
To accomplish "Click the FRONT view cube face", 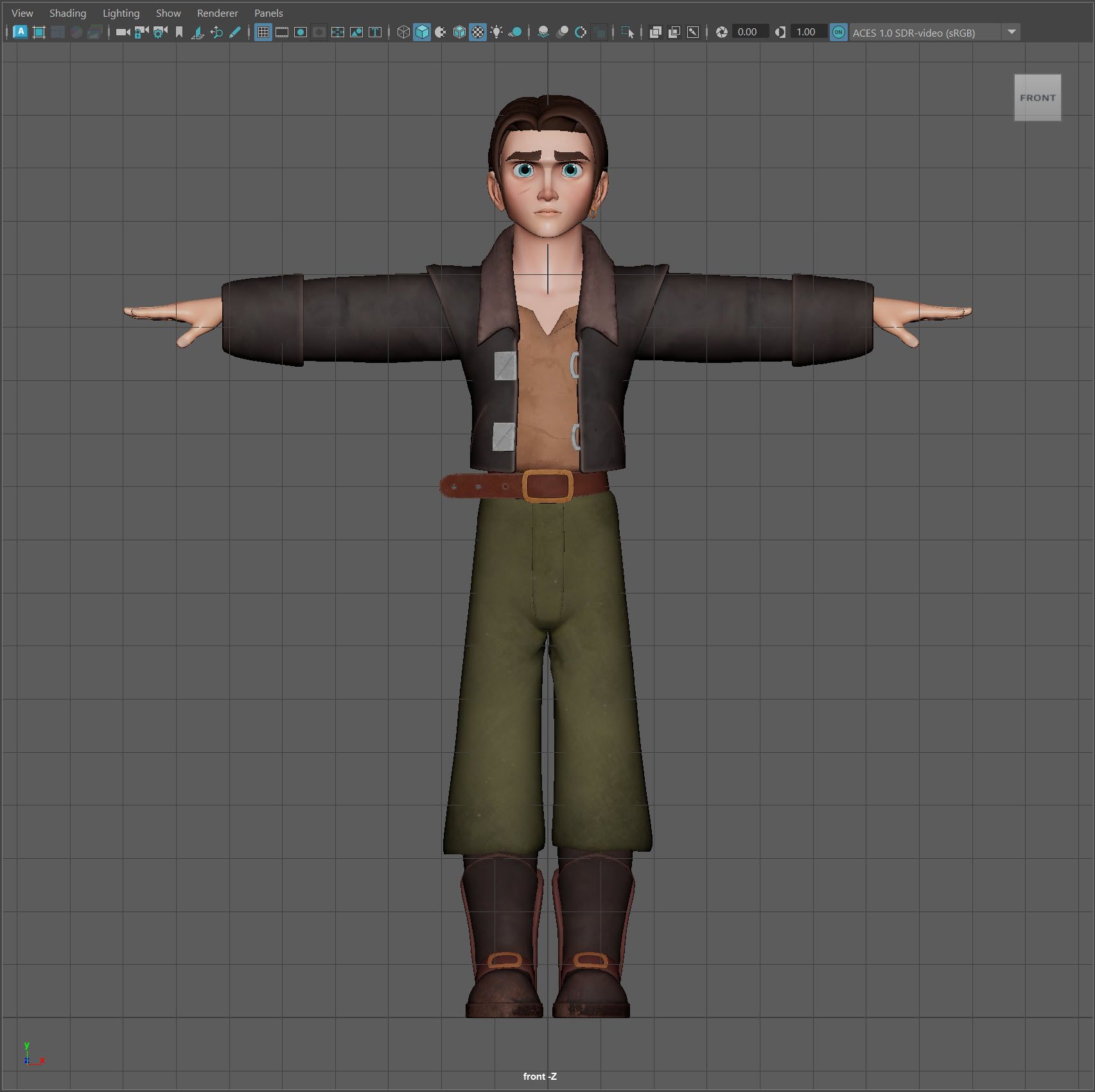I will coord(1038,98).
